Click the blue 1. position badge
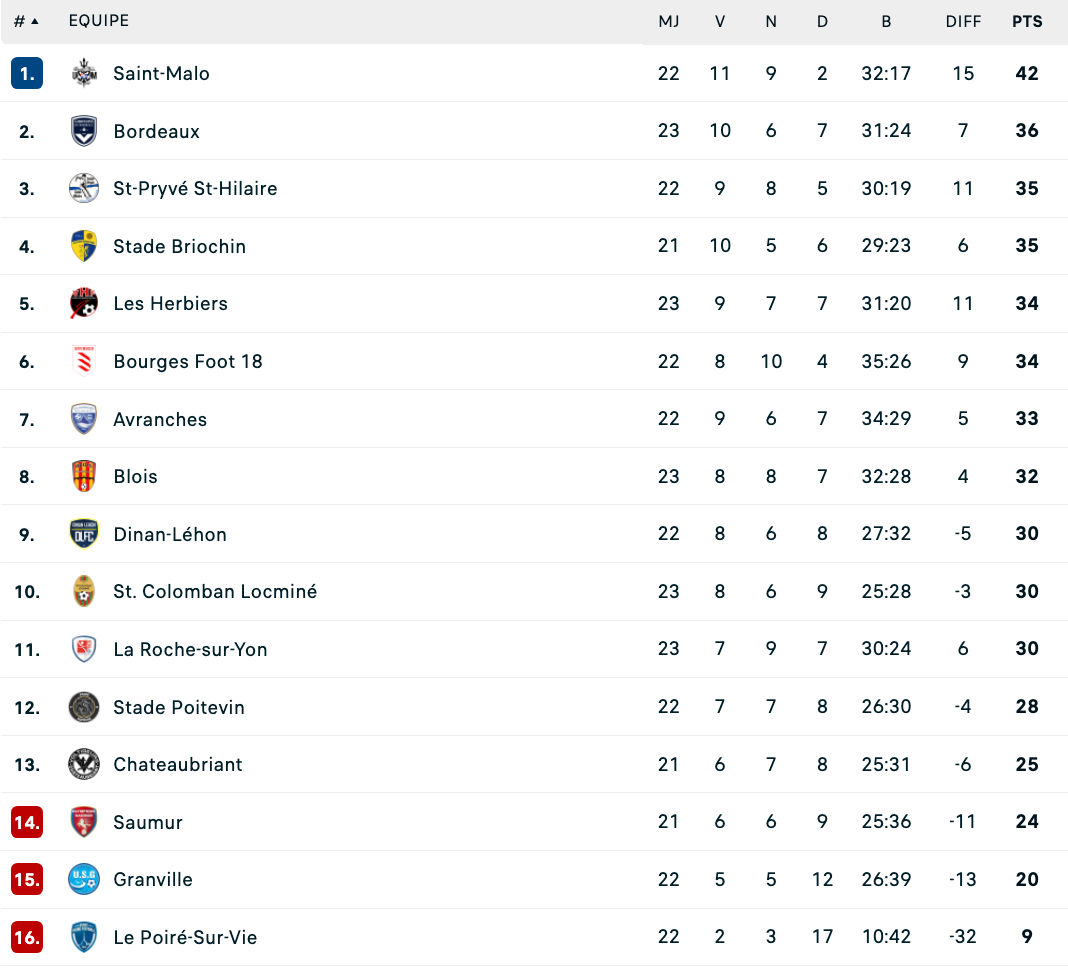 27,73
